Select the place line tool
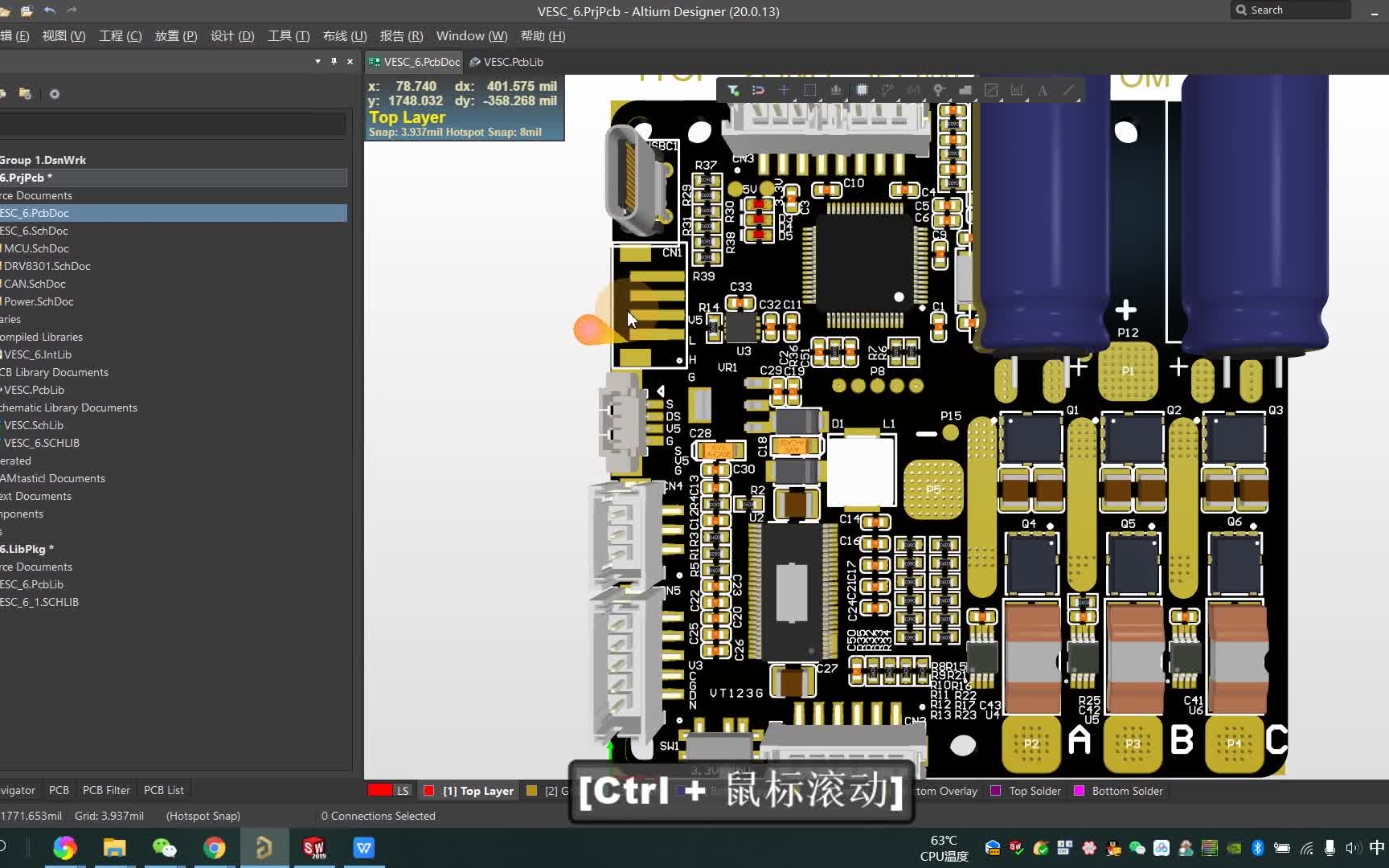Screen dimensions: 1389x868 click(1068, 90)
